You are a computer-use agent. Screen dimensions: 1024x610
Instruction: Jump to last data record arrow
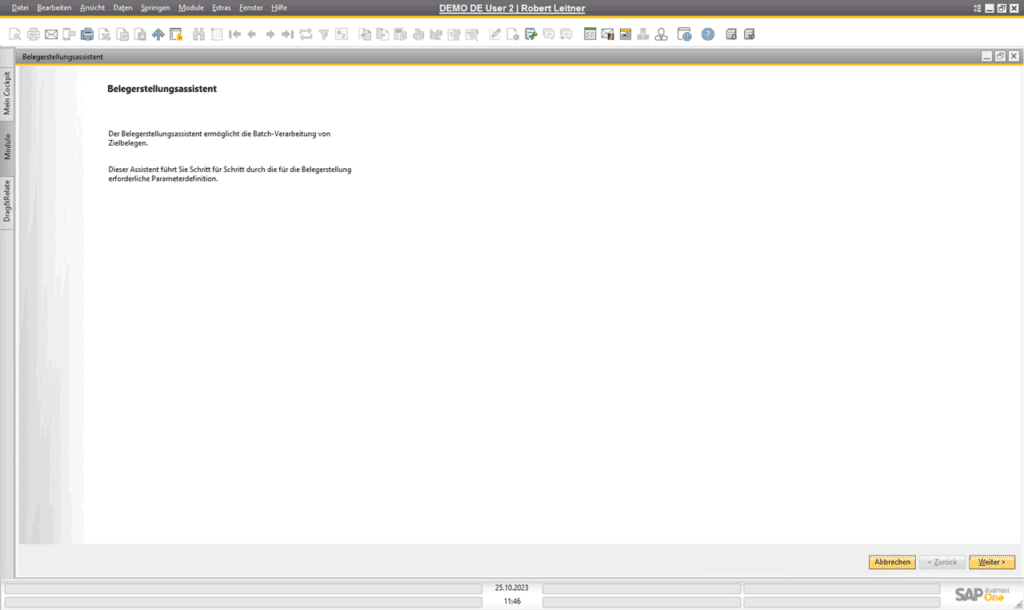[x=287, y=35]
